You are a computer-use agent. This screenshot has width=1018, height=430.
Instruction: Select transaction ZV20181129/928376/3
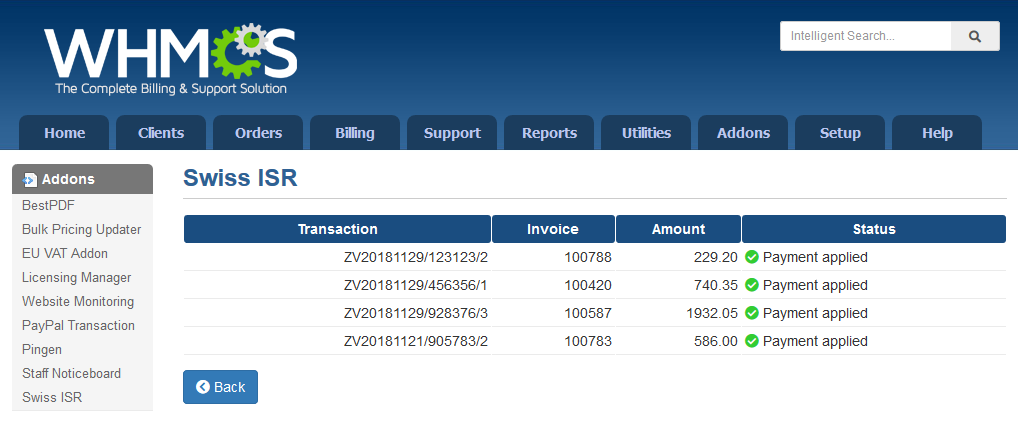click(416, 313)
